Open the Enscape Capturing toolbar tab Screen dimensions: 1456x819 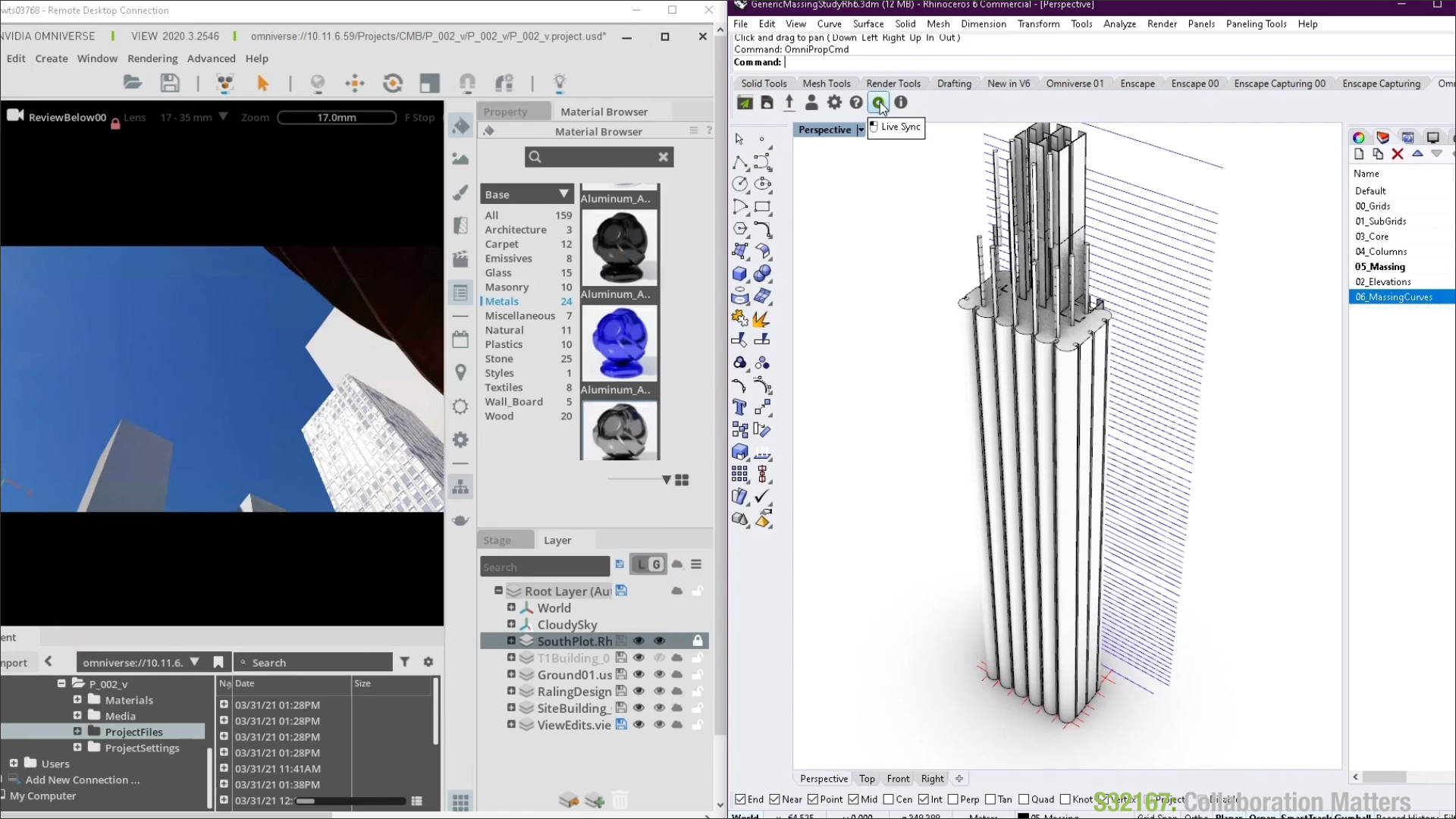pos(1381,83)
